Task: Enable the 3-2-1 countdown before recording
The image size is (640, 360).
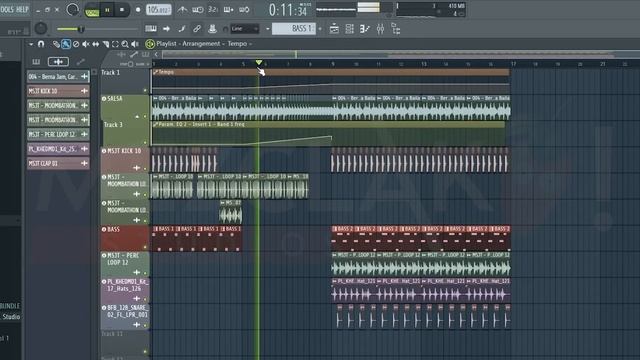Action: [x=213, y=9]
